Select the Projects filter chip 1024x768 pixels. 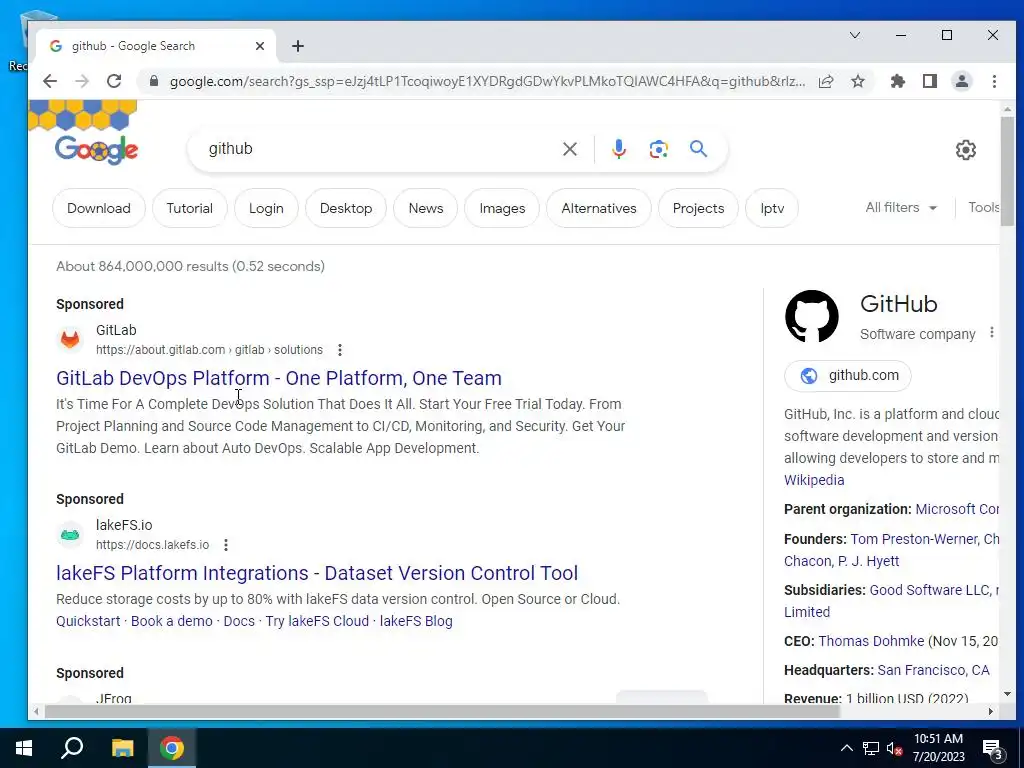point(698,208)
